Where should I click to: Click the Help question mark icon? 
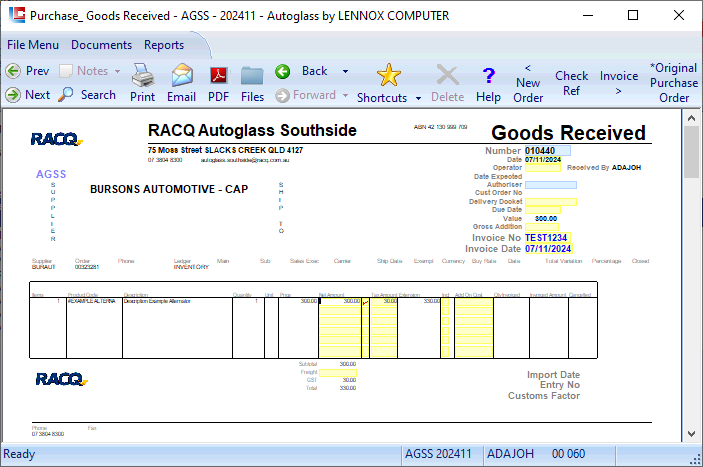pos(489,75)
